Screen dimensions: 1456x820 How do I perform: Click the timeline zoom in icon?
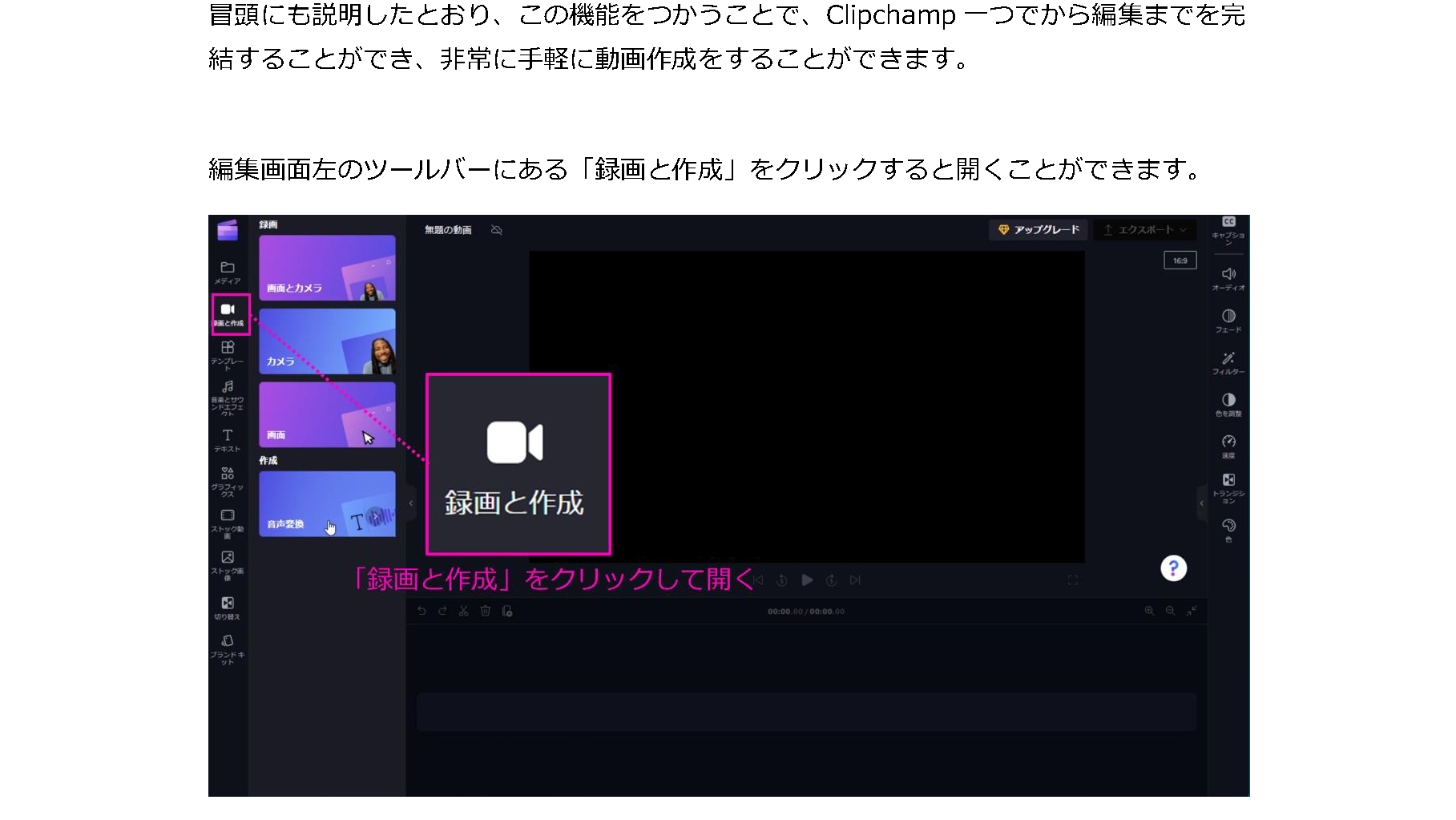tap(1149, 611)
